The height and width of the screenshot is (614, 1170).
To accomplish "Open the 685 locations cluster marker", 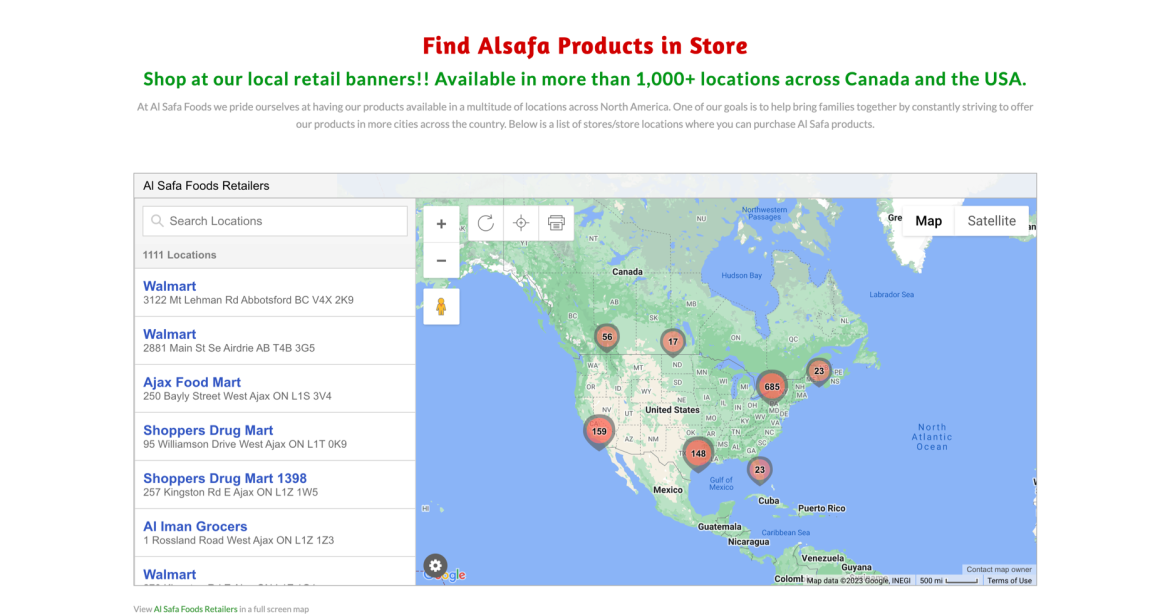I will click(771, 386).
